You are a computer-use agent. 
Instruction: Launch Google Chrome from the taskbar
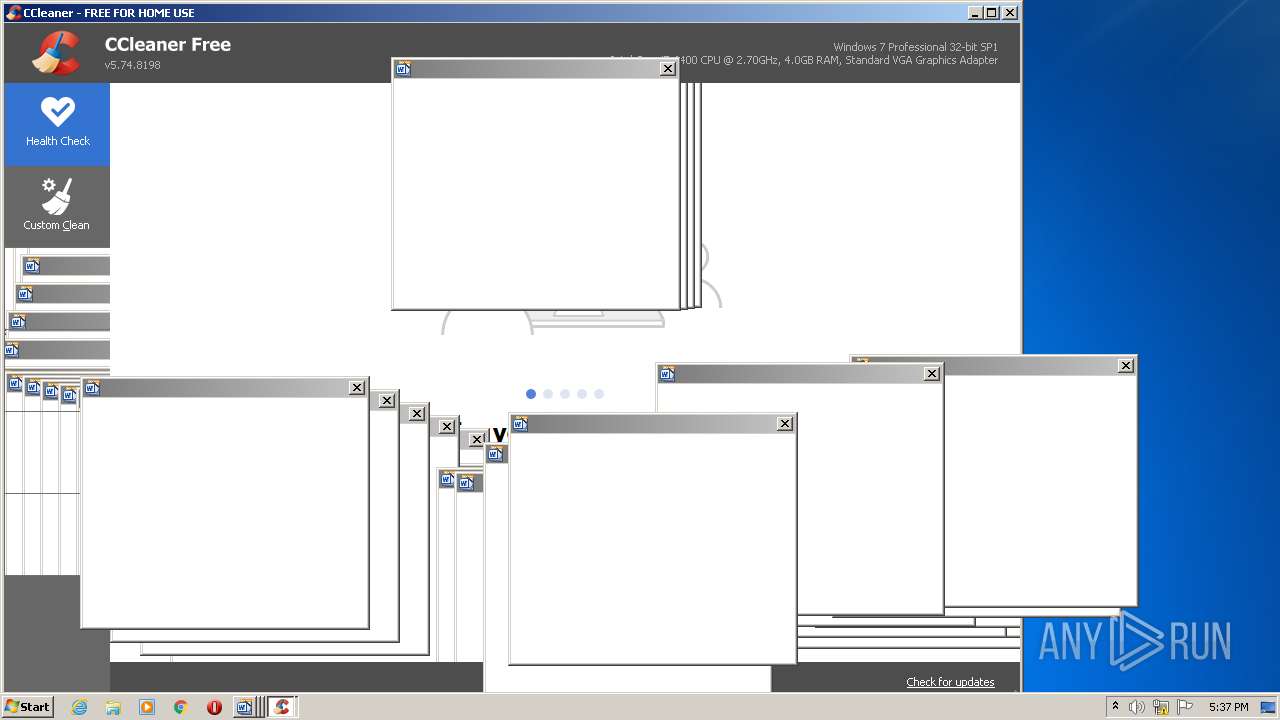[181, 707]
